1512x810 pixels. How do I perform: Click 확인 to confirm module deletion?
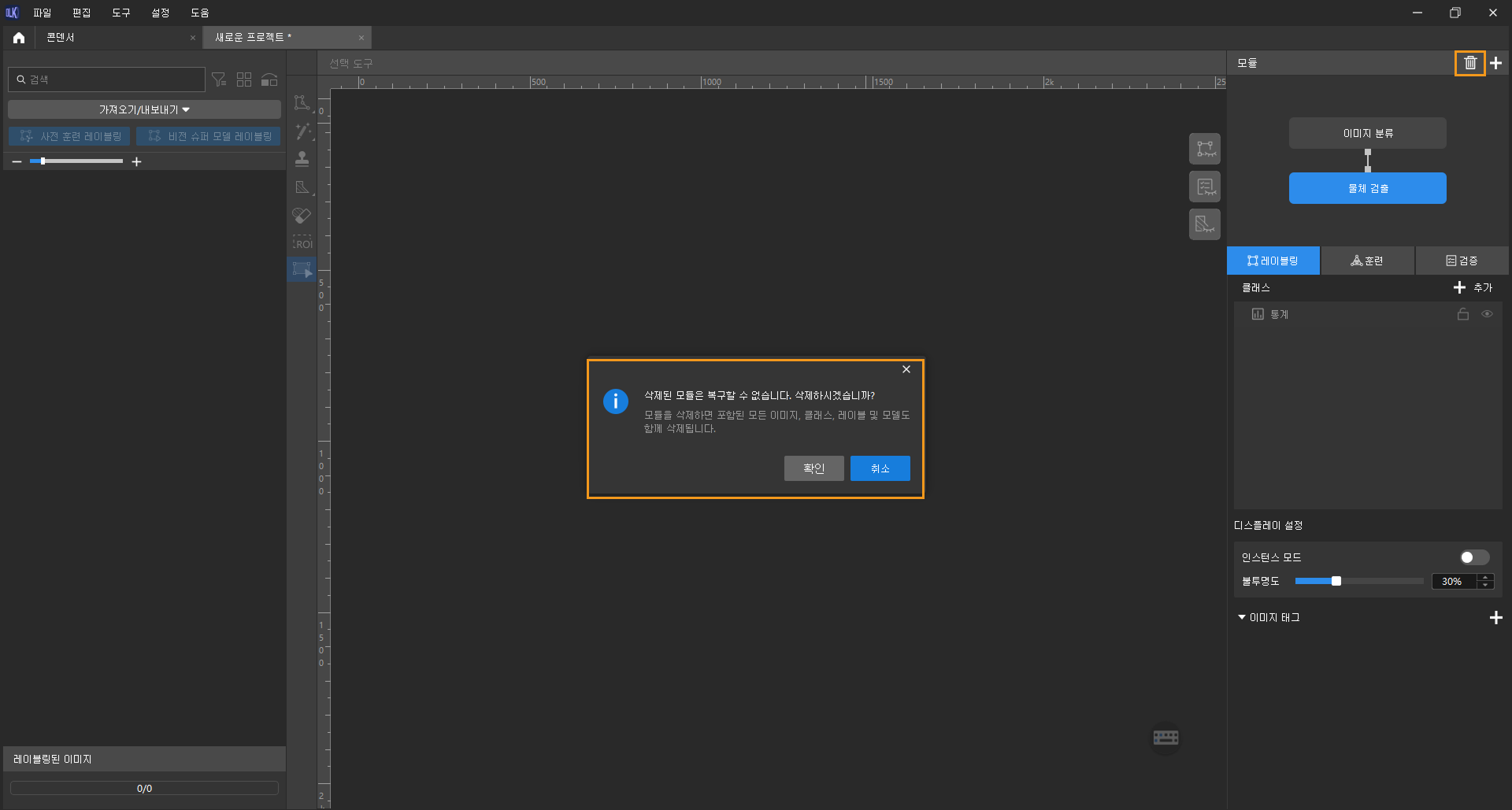pos(813,468)
